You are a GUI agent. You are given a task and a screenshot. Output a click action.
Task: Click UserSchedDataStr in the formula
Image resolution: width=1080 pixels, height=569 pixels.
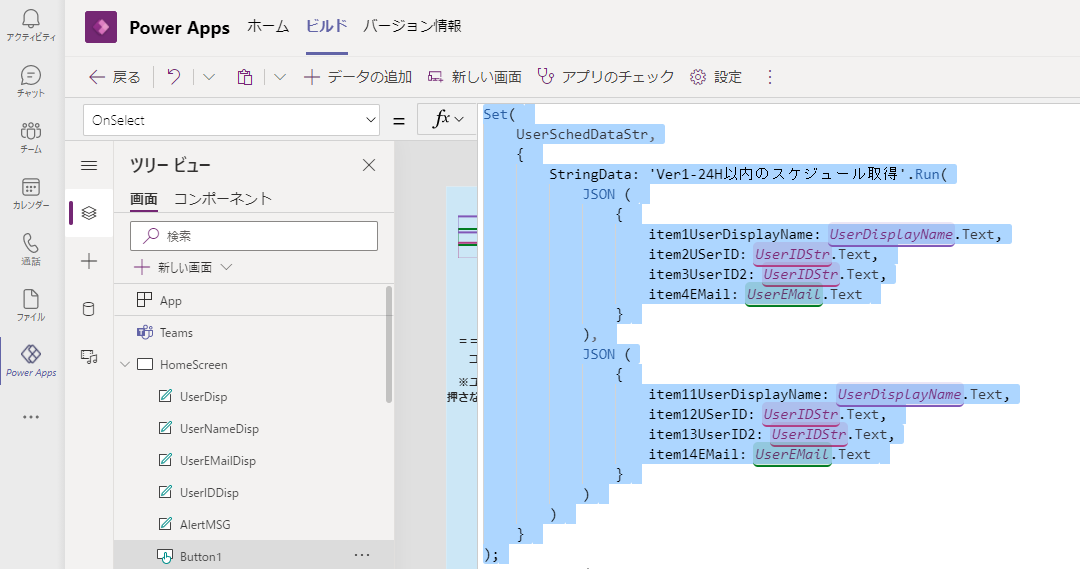point(582,134)
